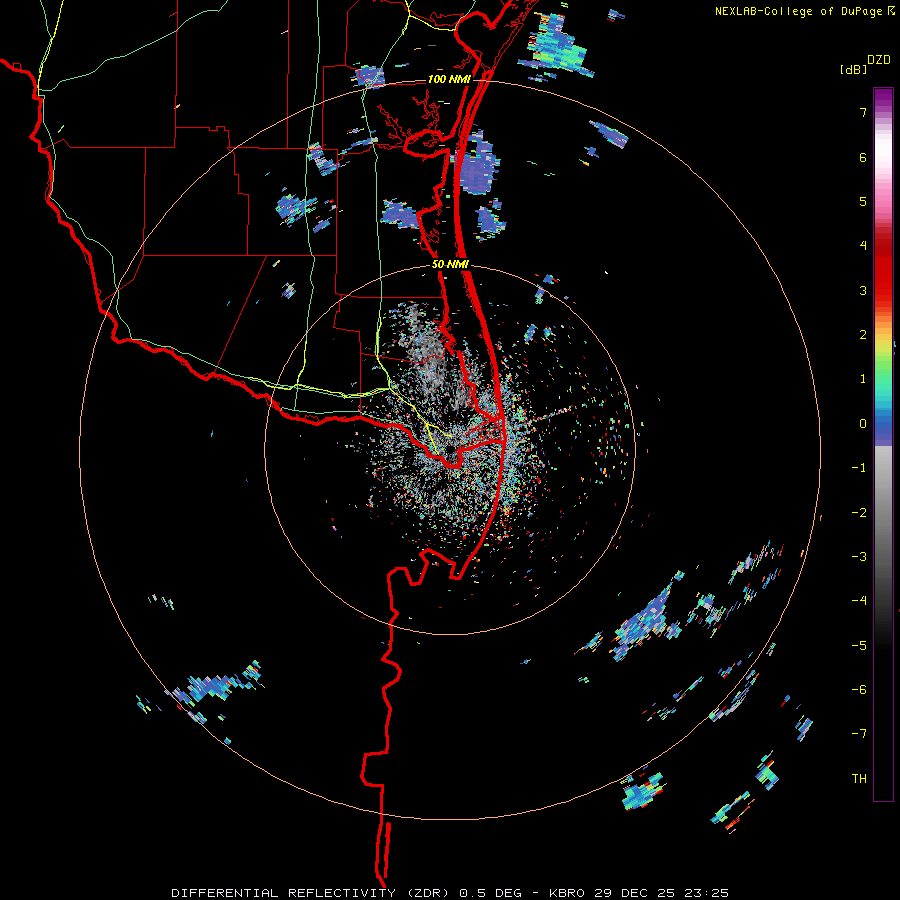Viewport: 900px width, 900px height.
Task: Click the Differential Reflectivity product caption
Action: [450, 893]
